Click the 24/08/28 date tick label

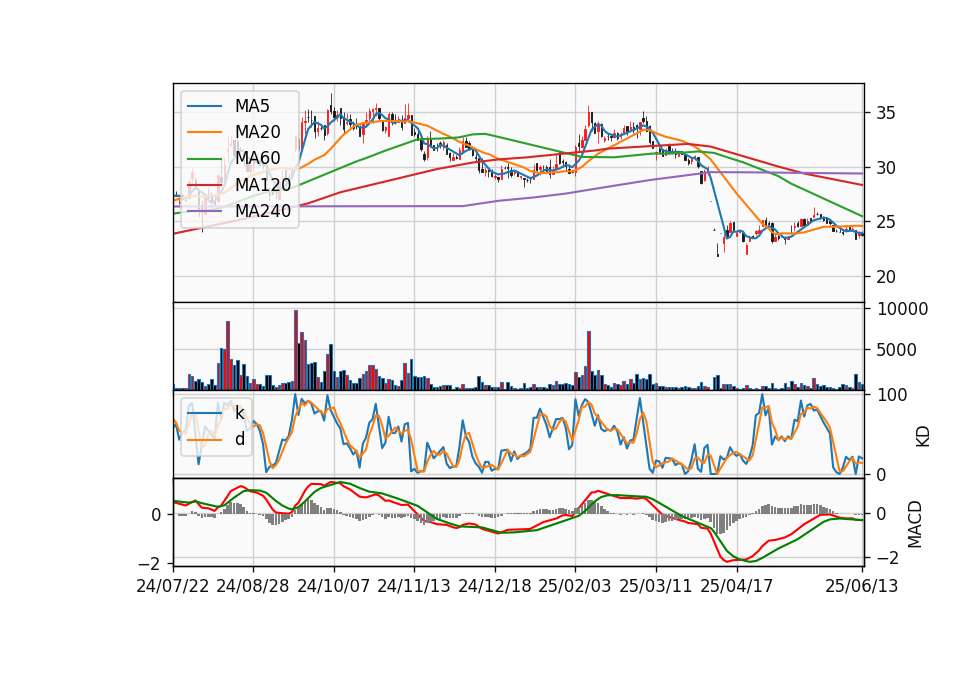tap(253, 586)
